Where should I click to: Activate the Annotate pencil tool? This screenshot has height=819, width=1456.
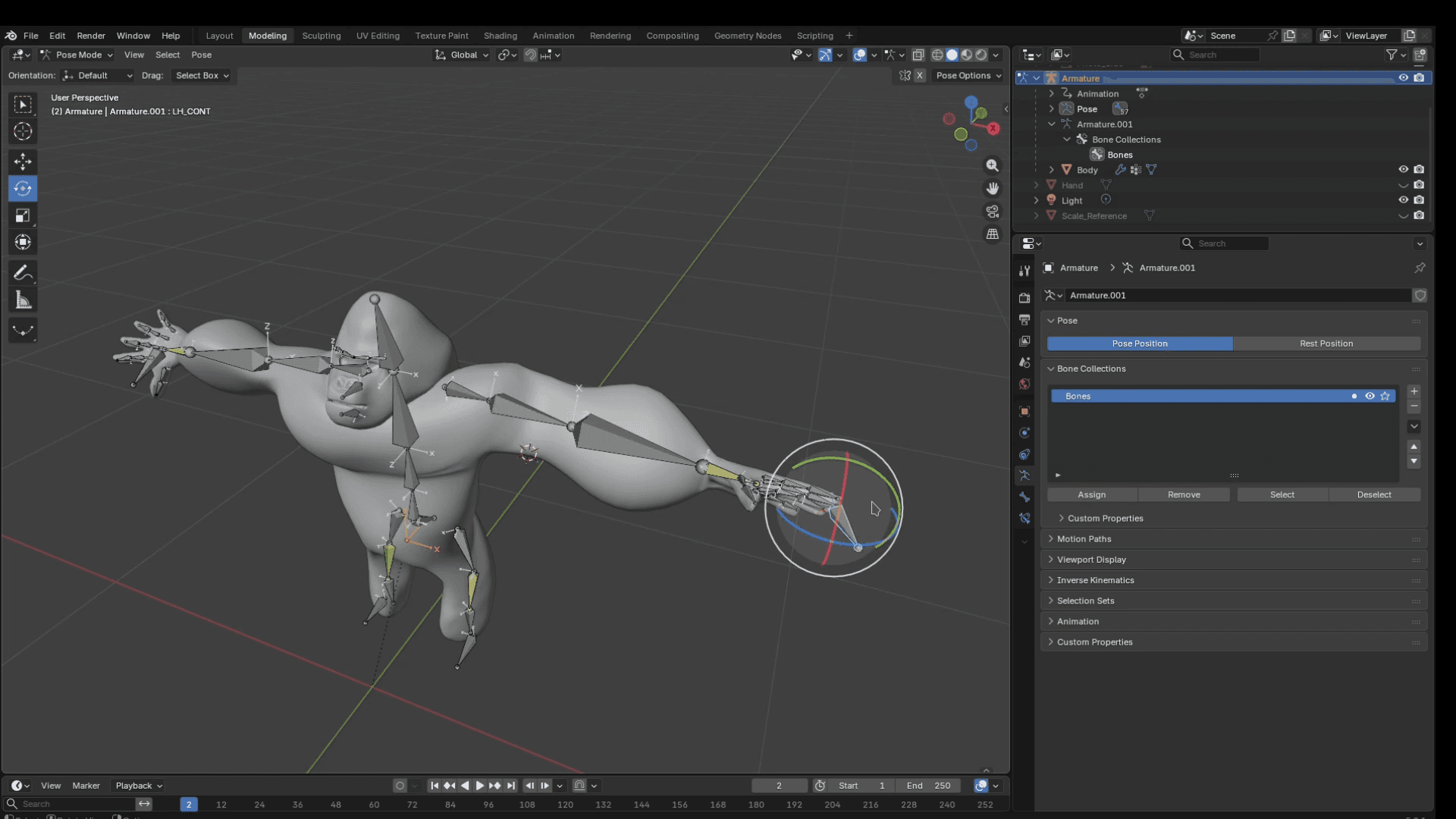click(x=23, y=272)
